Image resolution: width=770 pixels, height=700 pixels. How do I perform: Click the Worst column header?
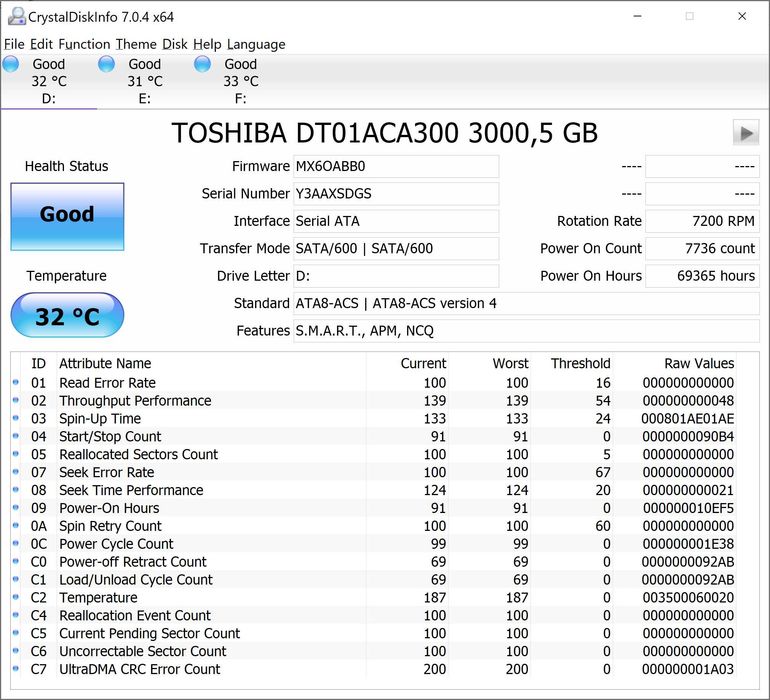tap(510, 364)
